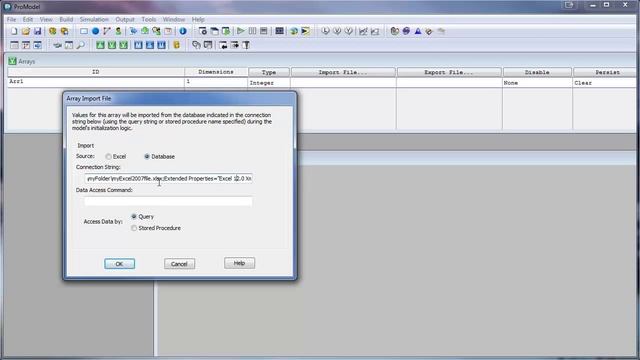Click the Persist column header button
The width and height of the screenshot is (640, 360).
(605, 72)
